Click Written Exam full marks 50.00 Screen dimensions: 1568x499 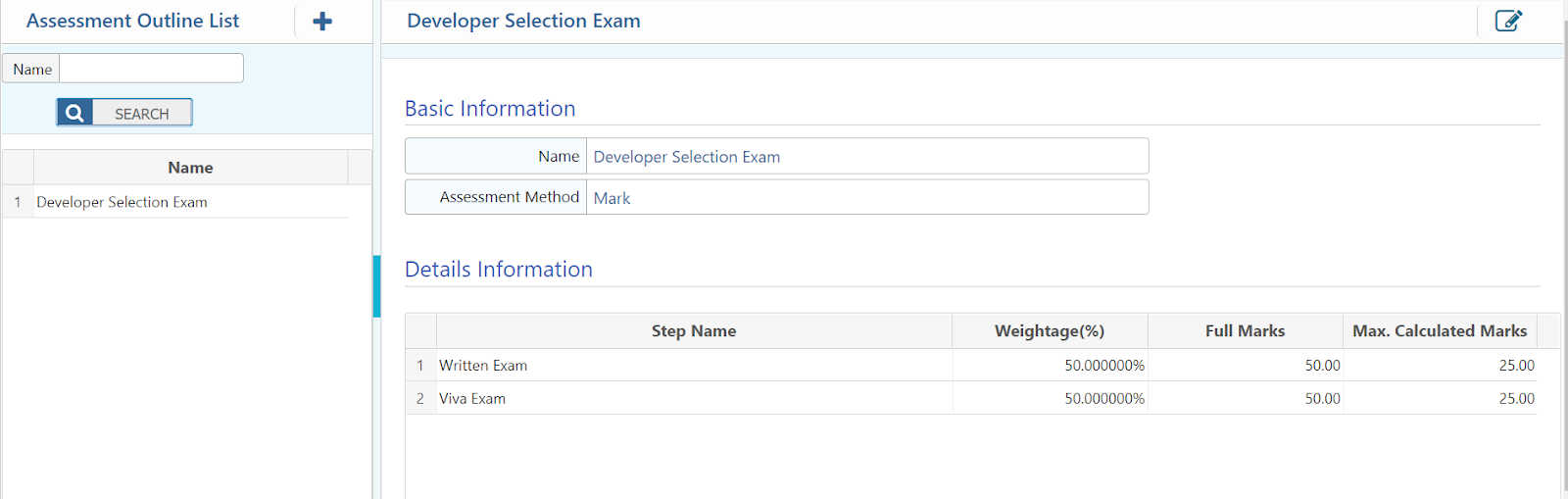(1322, 366)
